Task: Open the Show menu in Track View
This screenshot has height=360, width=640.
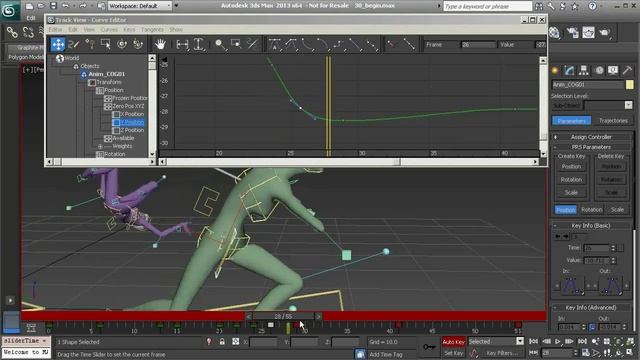Action: point(176,29)
